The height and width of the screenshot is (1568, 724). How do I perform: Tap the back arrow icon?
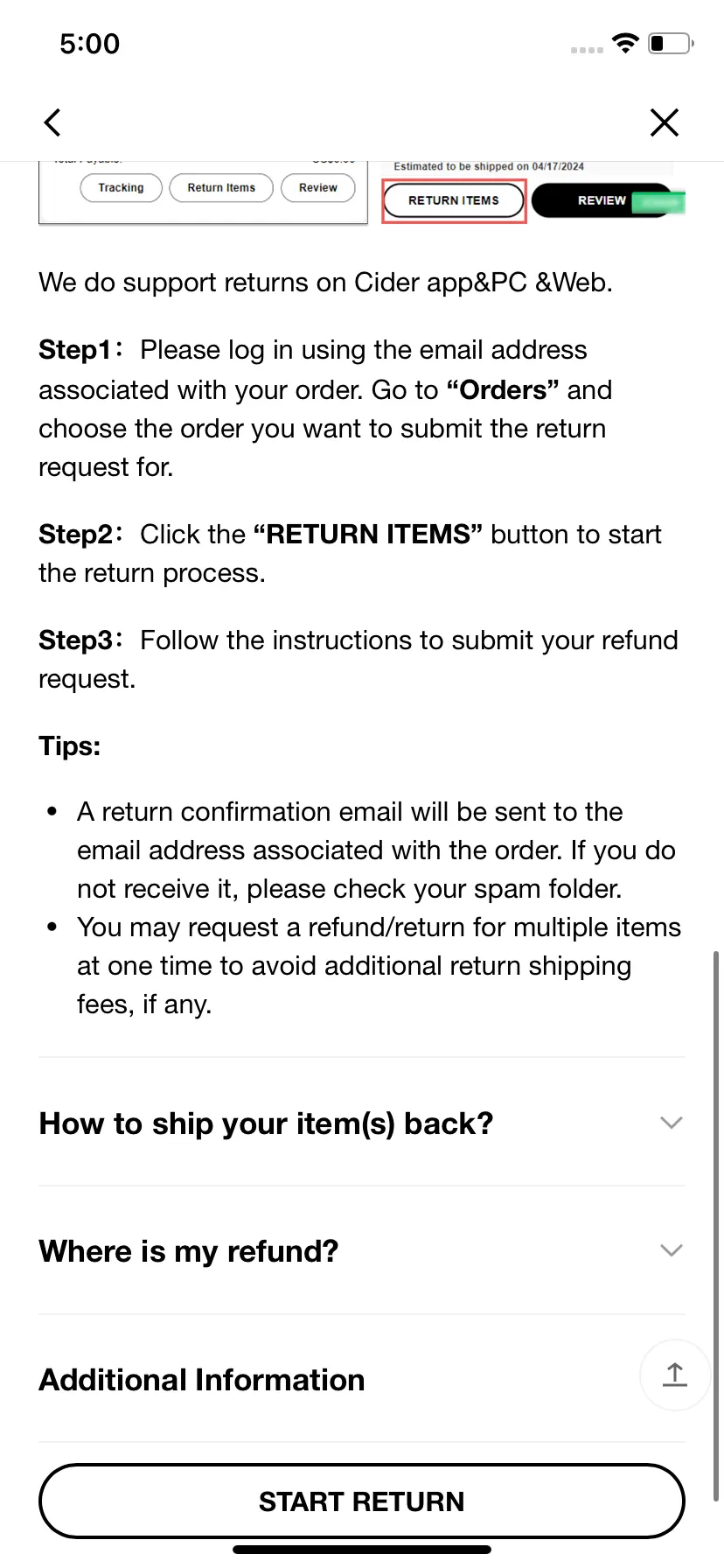(x=52, y=122)
